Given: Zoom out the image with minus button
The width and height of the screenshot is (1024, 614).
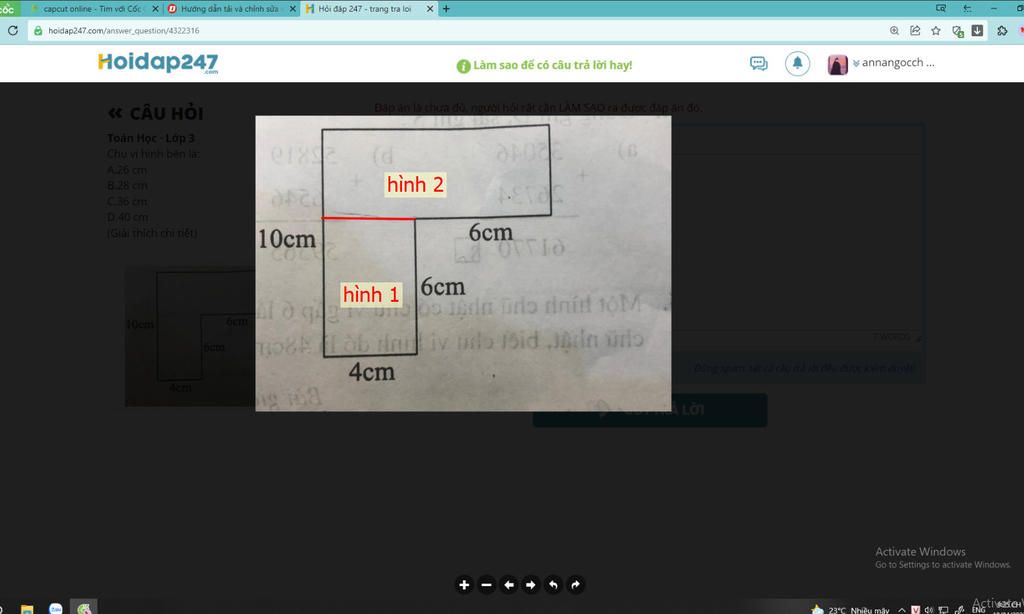Looking at the screenshot, I should coord(486,585).
